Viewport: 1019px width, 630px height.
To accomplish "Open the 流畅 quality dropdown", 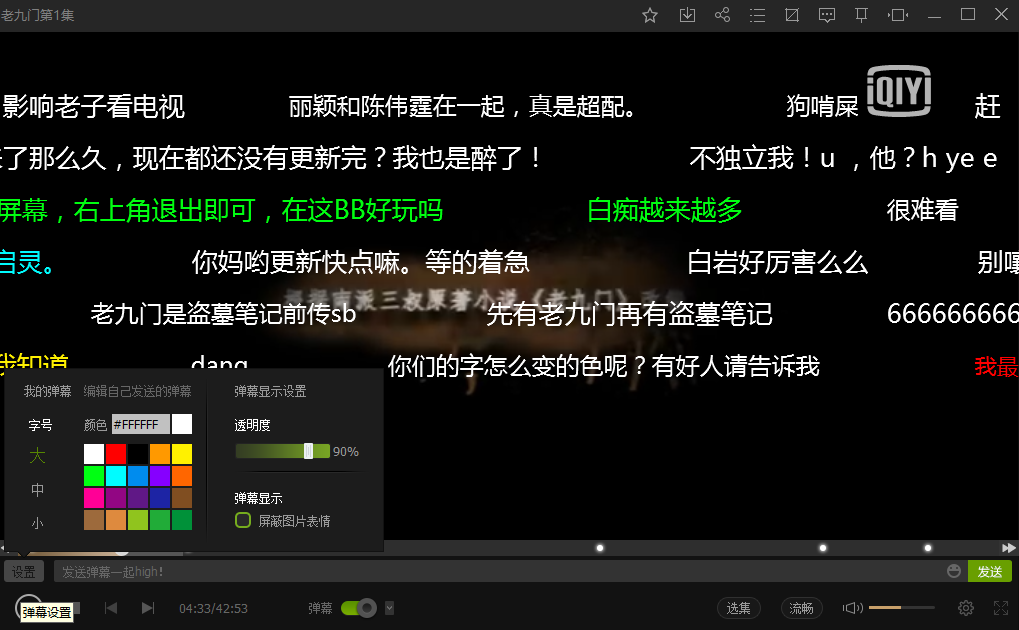I will click(x=801, y=607).
